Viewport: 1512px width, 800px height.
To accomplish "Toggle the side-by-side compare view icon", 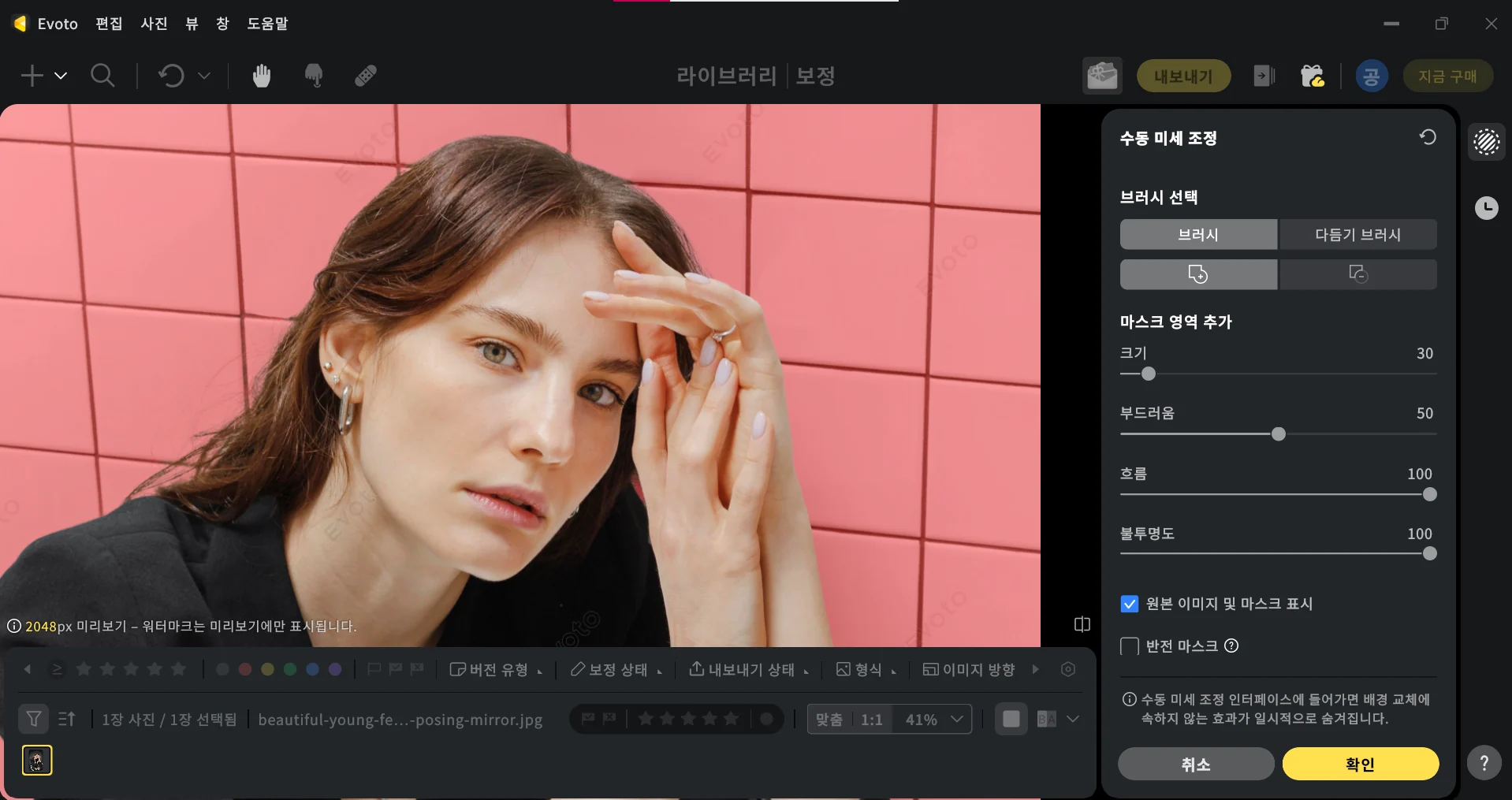I will point(1082,624).
